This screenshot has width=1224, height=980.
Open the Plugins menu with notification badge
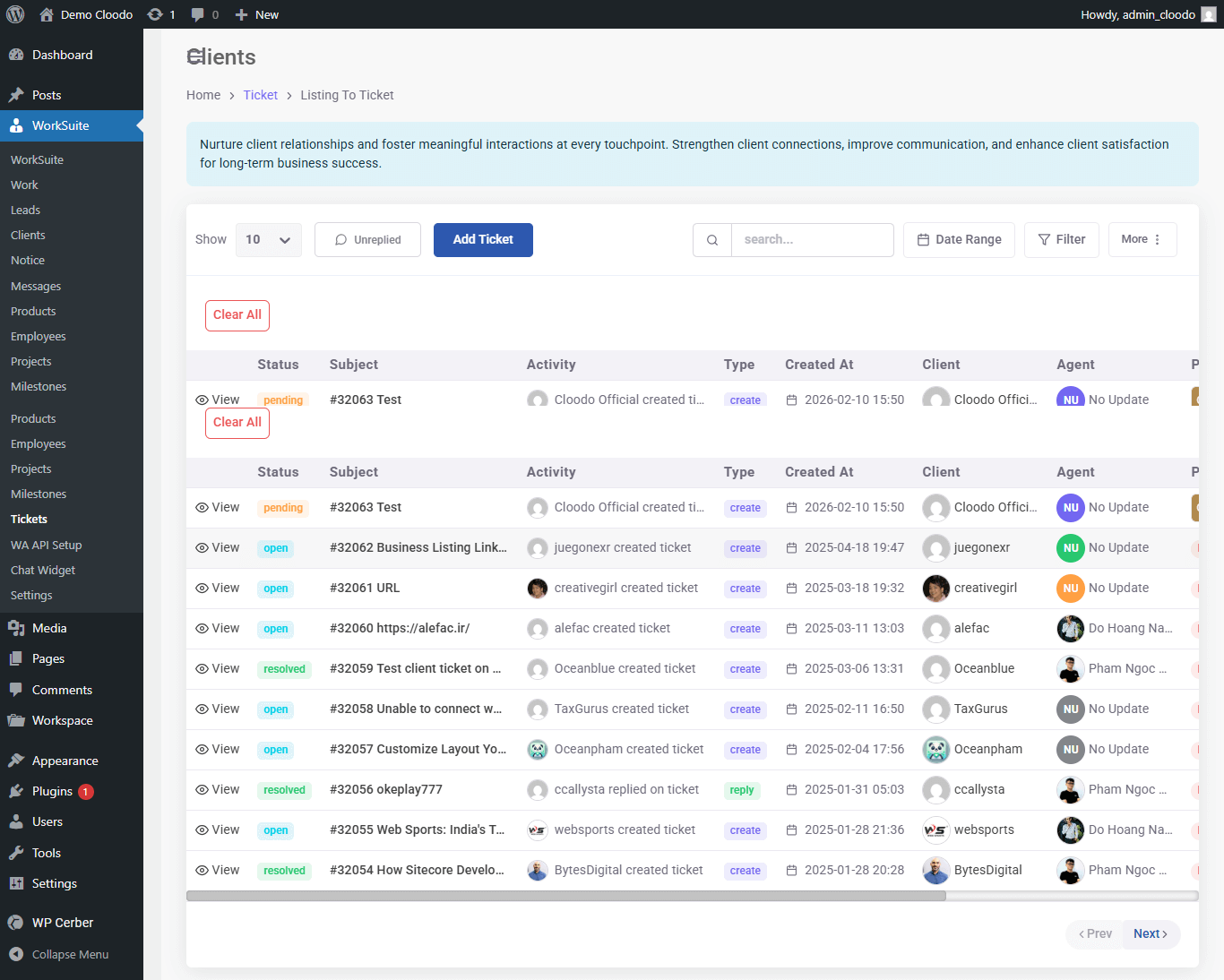coord(51,791)
